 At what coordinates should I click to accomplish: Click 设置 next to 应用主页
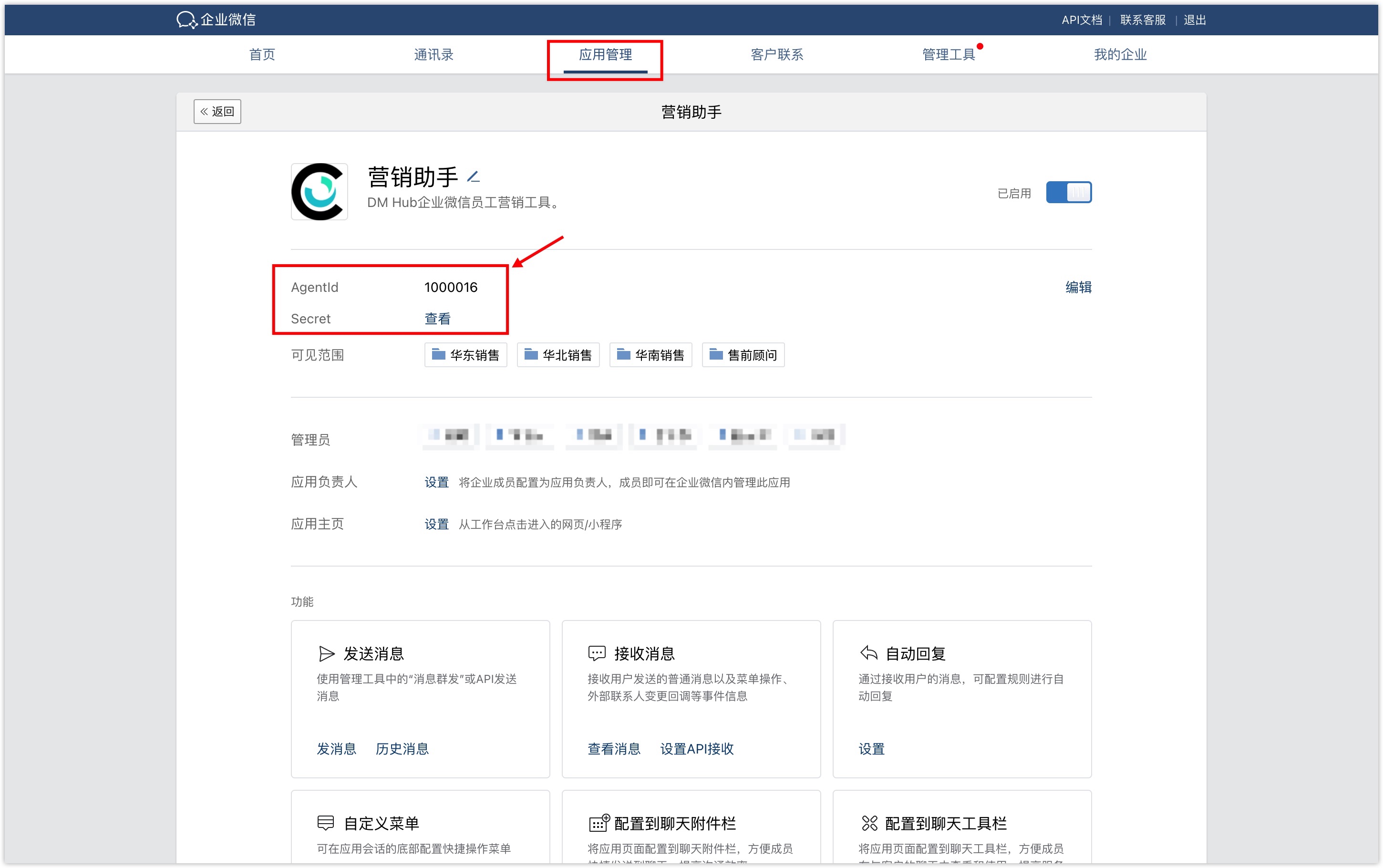436,524
